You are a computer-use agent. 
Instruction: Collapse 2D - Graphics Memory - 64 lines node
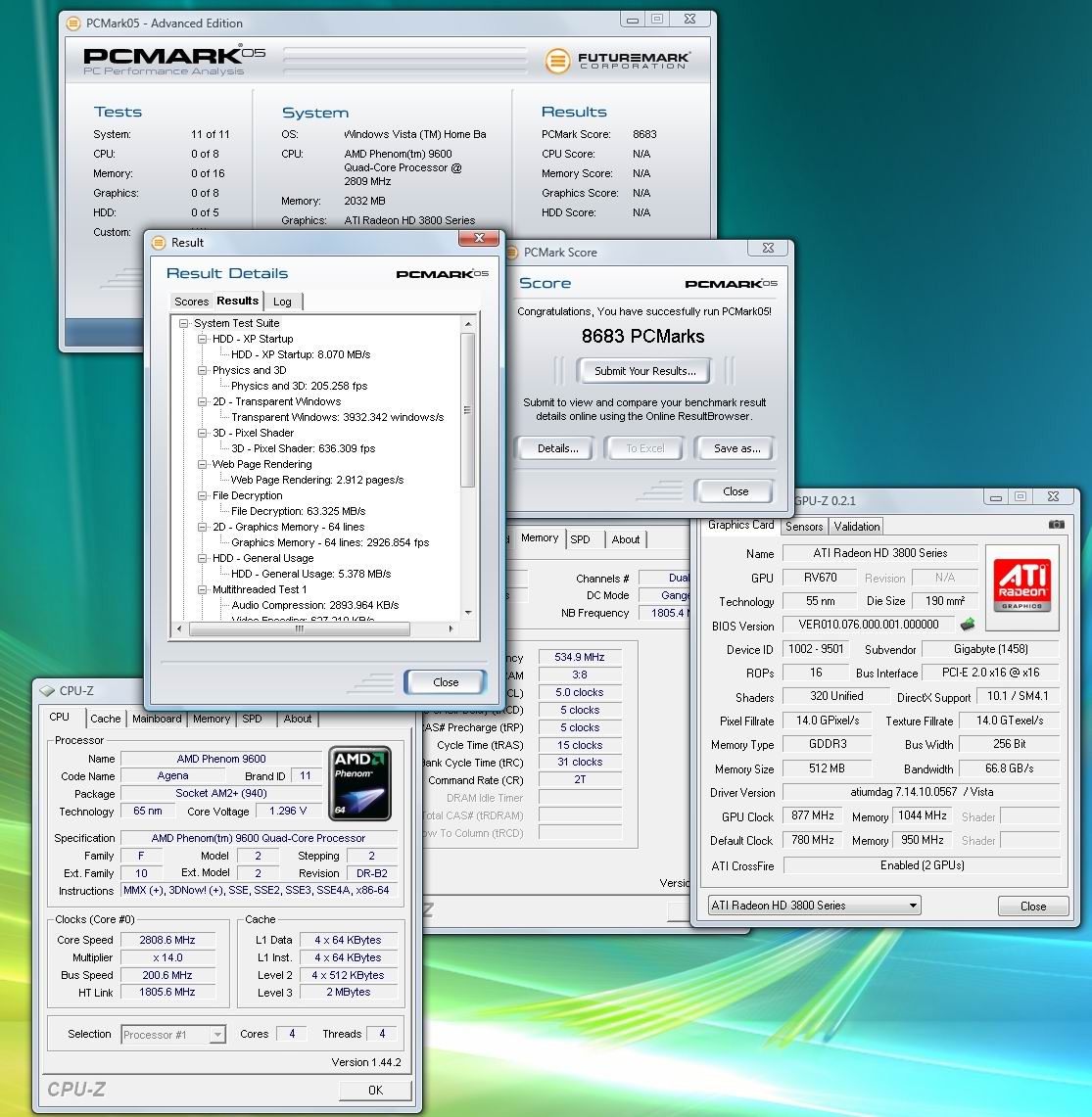(203, 527)
